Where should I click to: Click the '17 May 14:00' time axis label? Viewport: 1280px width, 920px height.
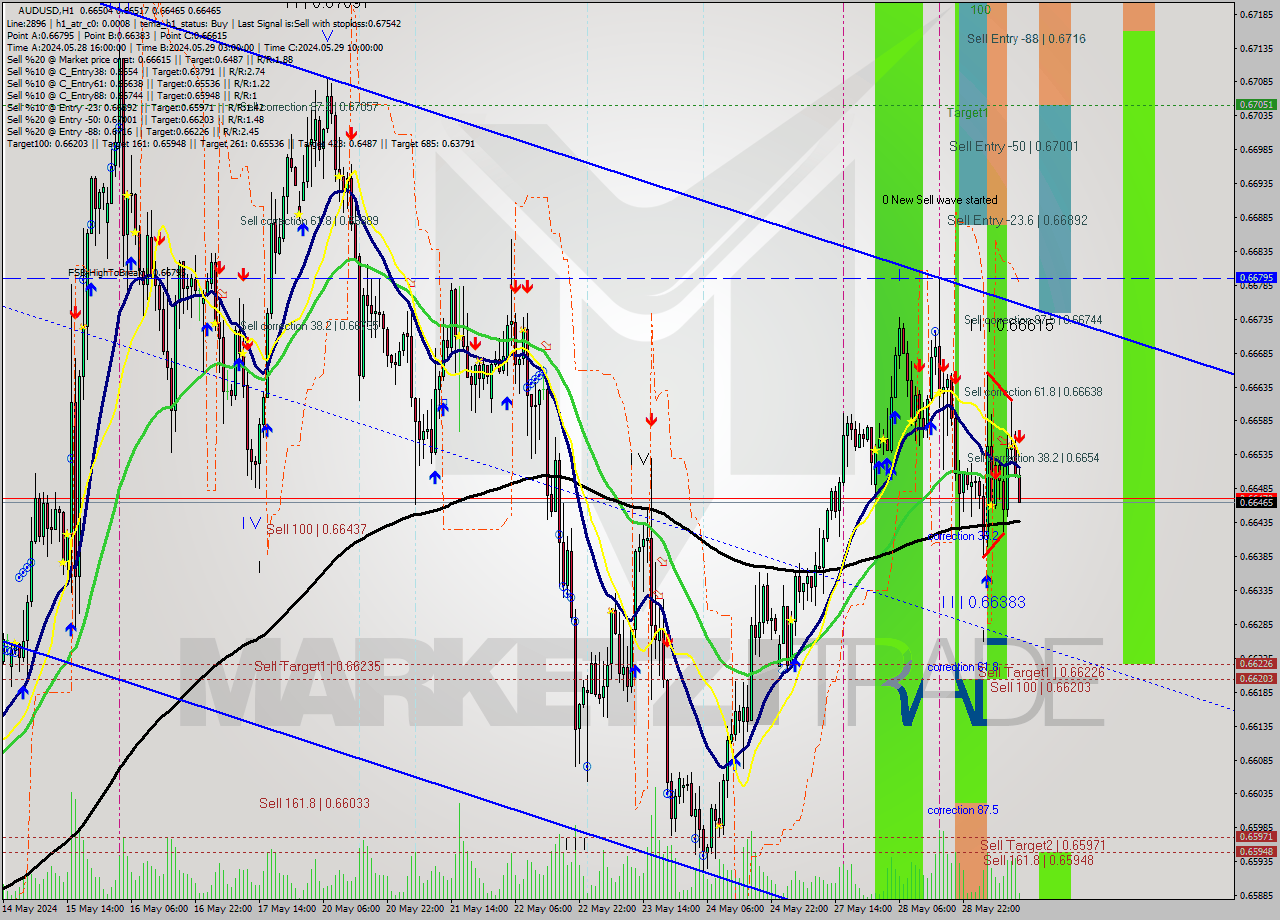point(287,910)
